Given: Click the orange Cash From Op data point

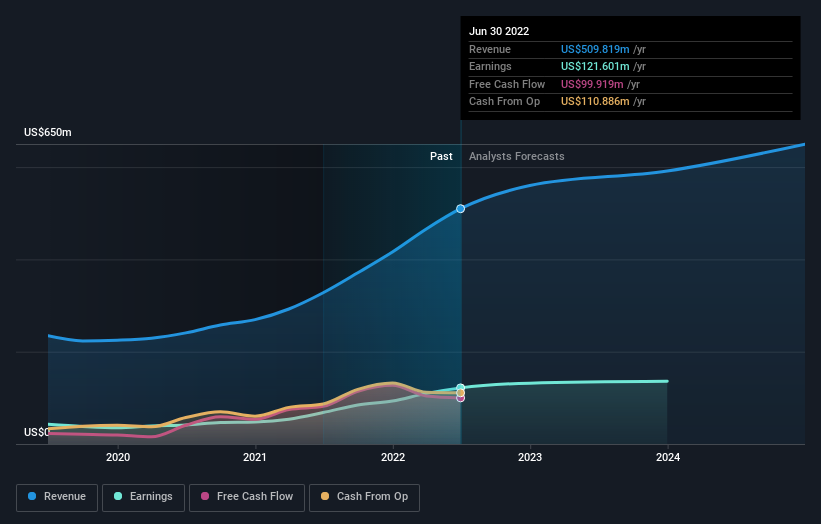Looking at the screenshot, I should tap(460, 393).
